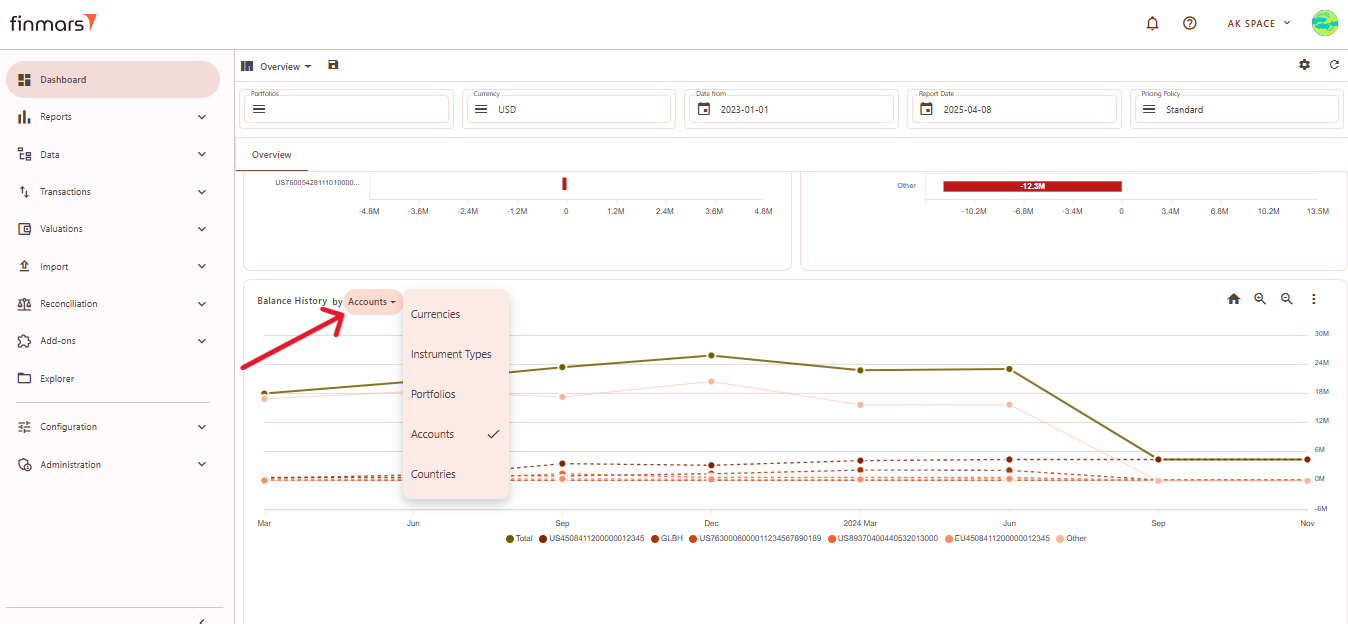
Task: Click the Date from input field
Action: click(x=790, y=109)
